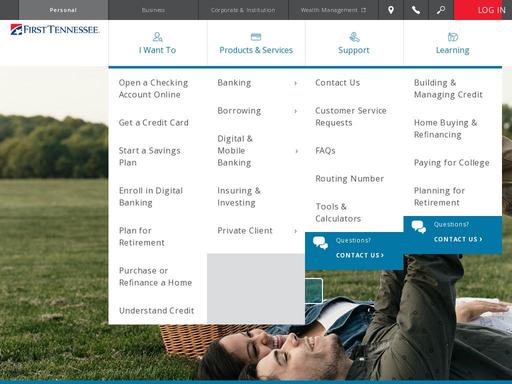Switch to Corporate & Institution tab
Viewport: 512px width, 384px height.
(243, 10)
